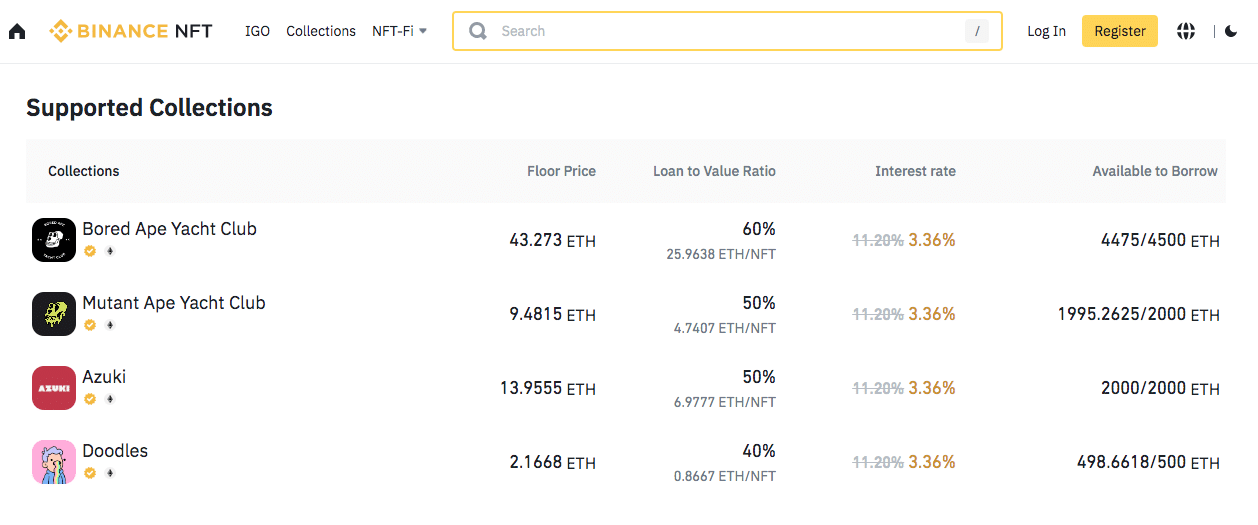The width and height of the screenshot is (1258, 525).
Task: Expand the NFT-Fi dropdown menu
Action: [399, 31]
